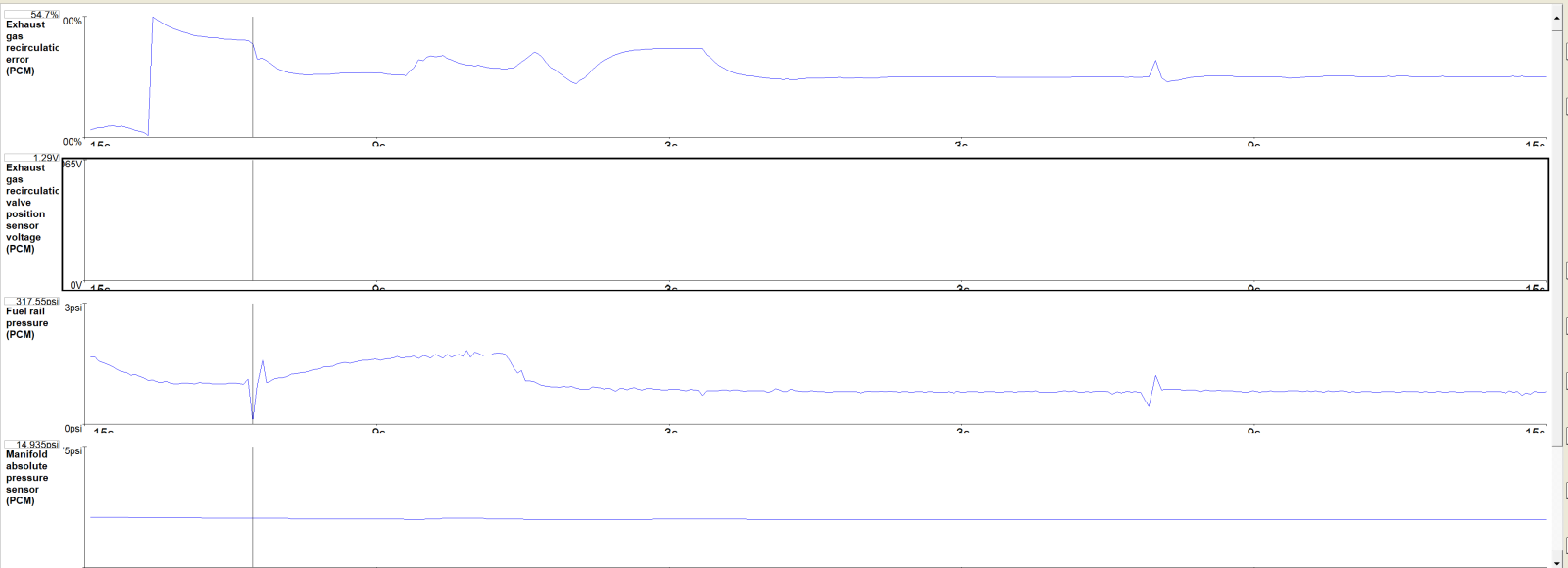Click the time cursor in the manifold pressure graph
This screenshot has height=568, width=1568.
(253, 506)
